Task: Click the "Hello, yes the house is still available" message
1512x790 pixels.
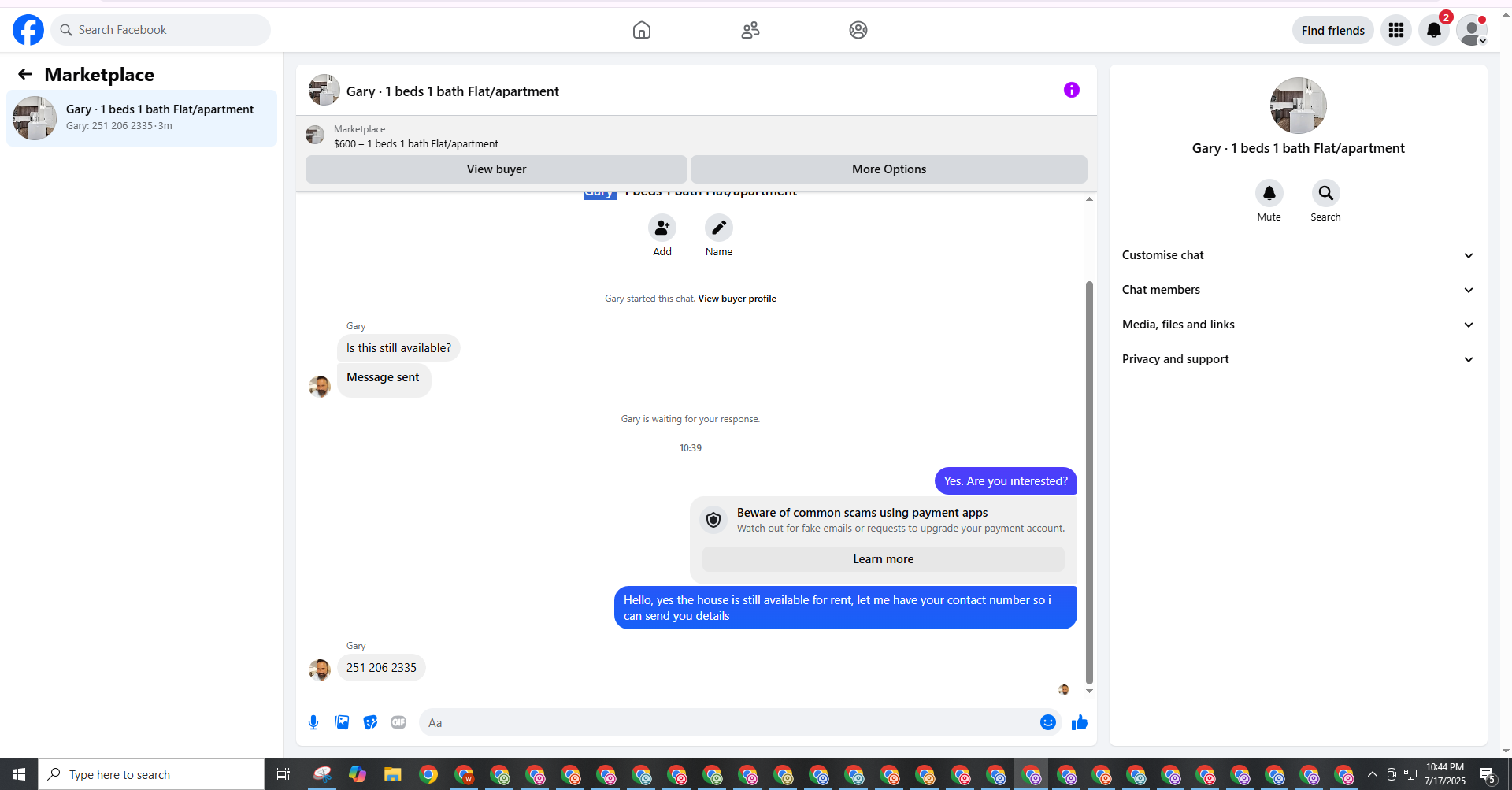Action: tap(846, 608)
